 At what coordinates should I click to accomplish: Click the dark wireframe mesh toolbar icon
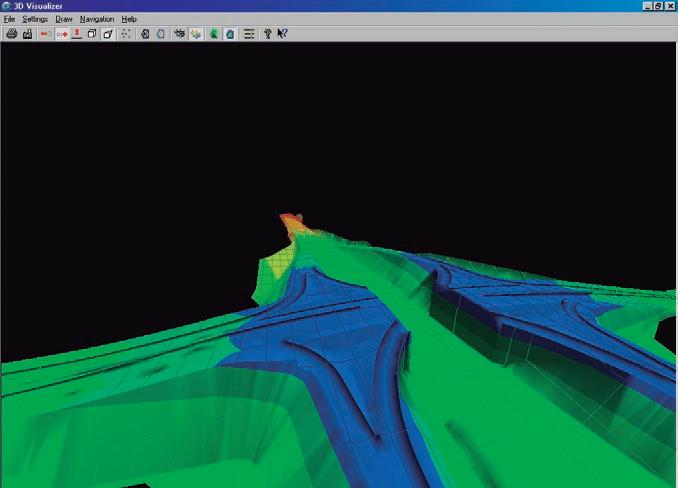(x=179, y=34)
